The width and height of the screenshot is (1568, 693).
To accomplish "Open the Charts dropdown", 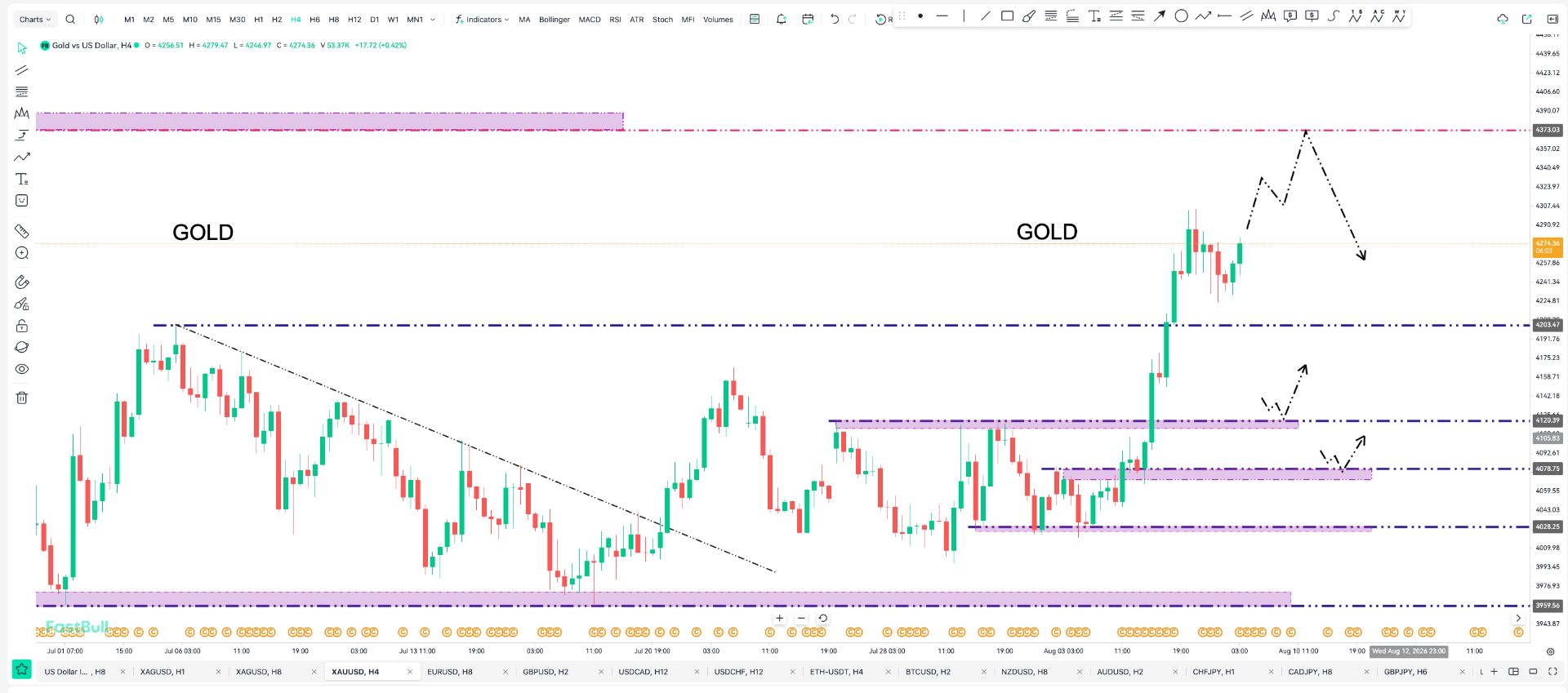I will point(34,20).
